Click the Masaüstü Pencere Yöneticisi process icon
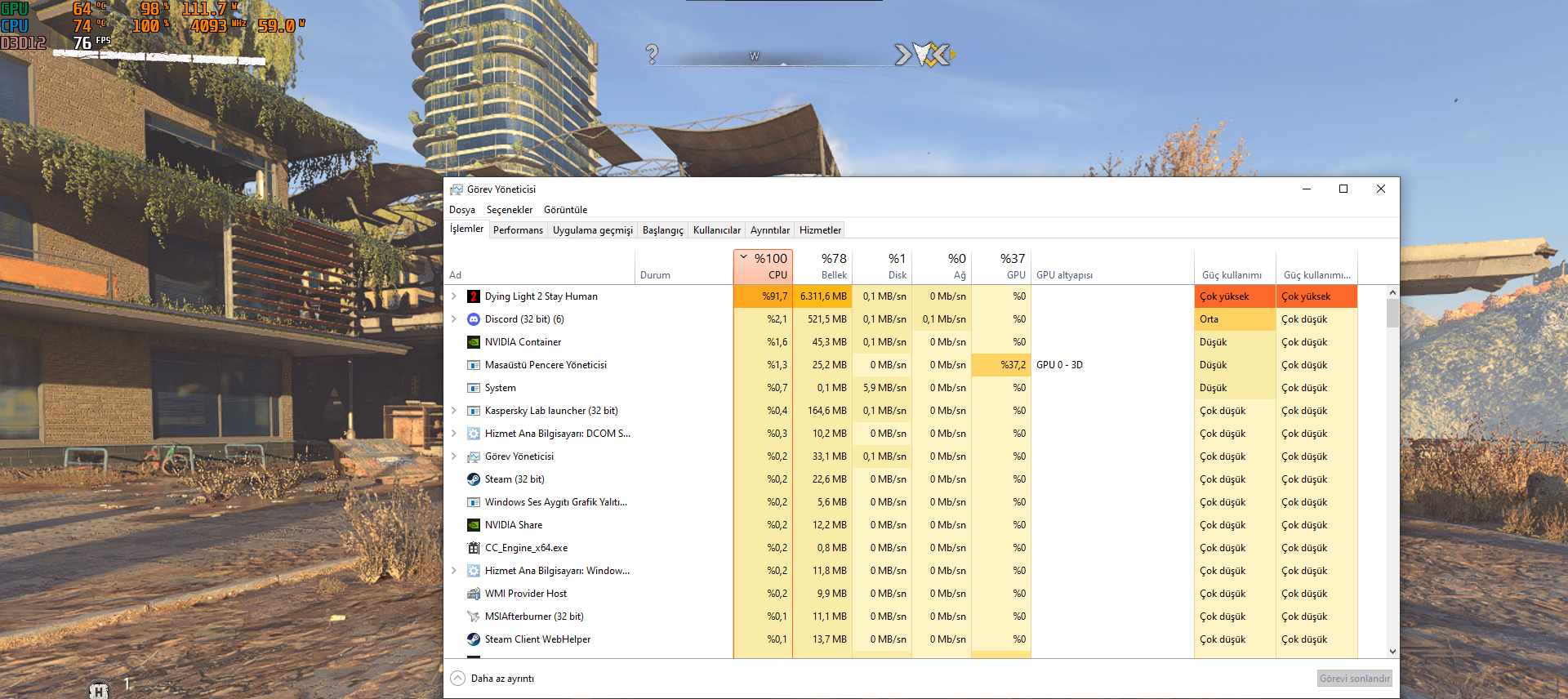This screenshot has width=1568, height=699. (x=474, y=365)
